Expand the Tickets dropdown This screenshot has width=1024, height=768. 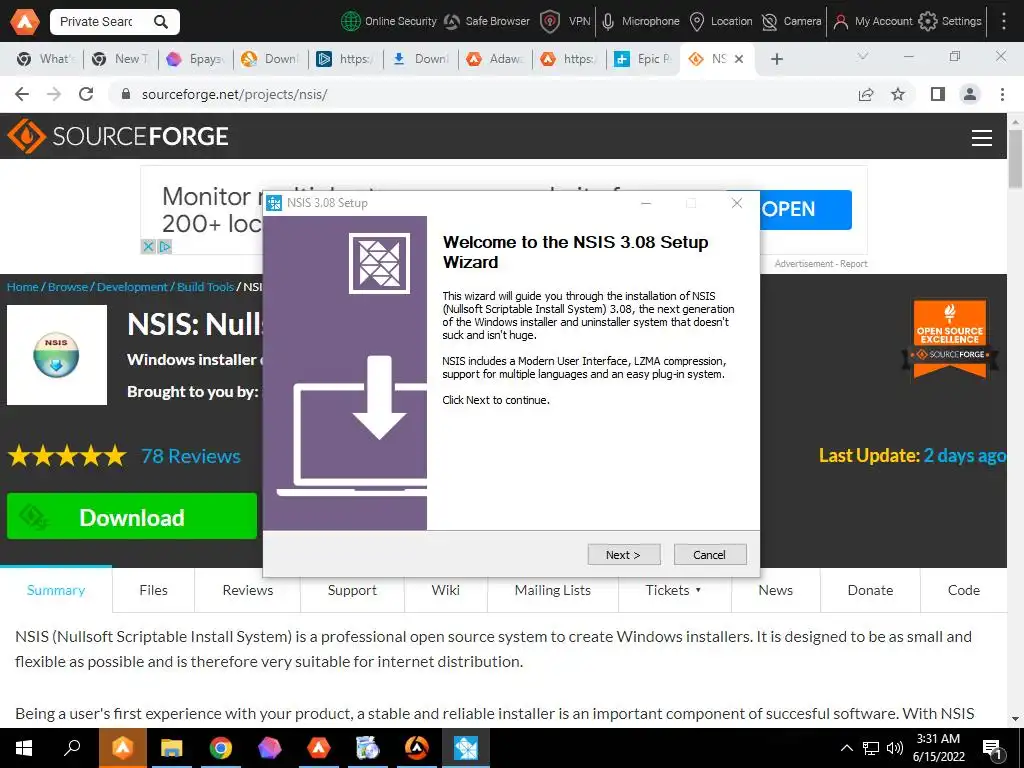(x=674, y=590)
